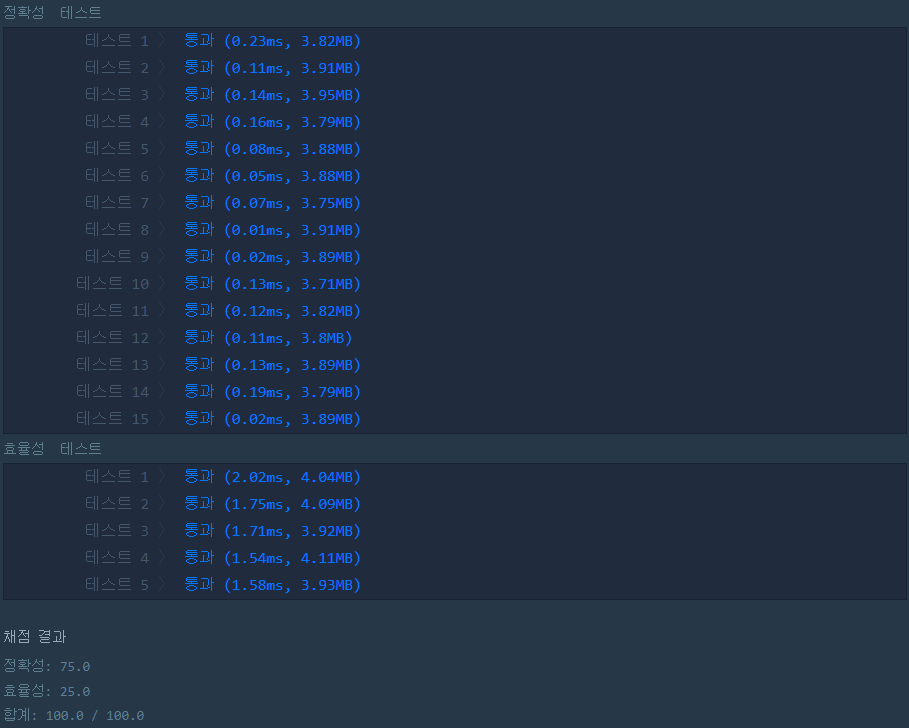Viewport: 909px width, 728px height.
Task: Click result 통과 (0.11ms, 3.91MB)
Action: pyautogui.click(x=272, y=68)
